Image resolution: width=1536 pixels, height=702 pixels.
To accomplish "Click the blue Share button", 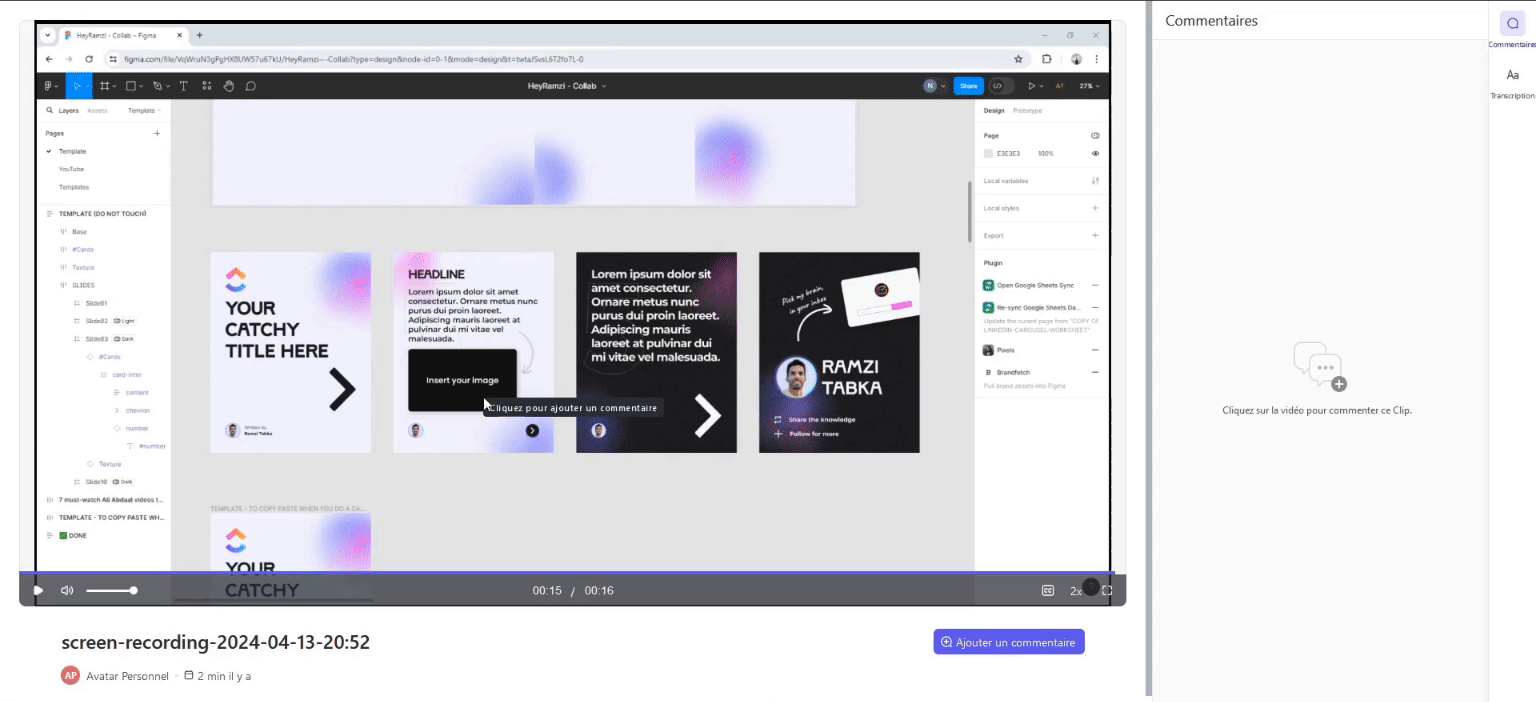I will 968,86.
